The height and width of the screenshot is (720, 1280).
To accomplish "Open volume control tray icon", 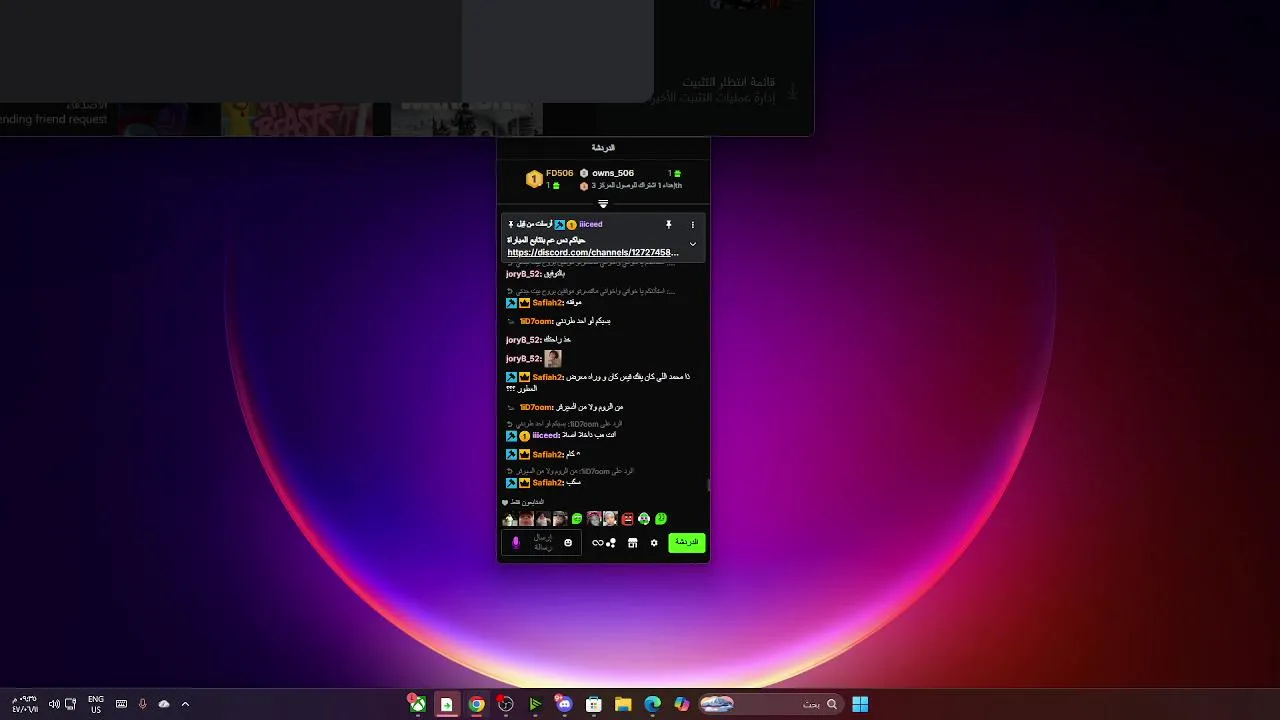I will [x=54, y=704].
